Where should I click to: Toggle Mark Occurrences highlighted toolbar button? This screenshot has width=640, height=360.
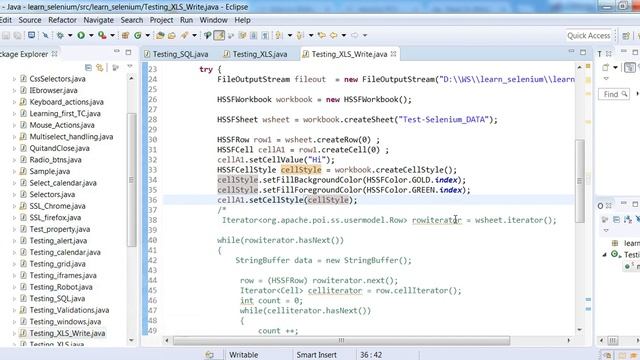click(x=219, y=36)
